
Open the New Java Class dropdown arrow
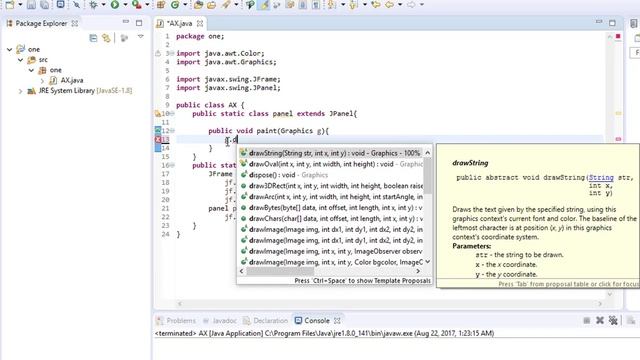pos(185,4)
